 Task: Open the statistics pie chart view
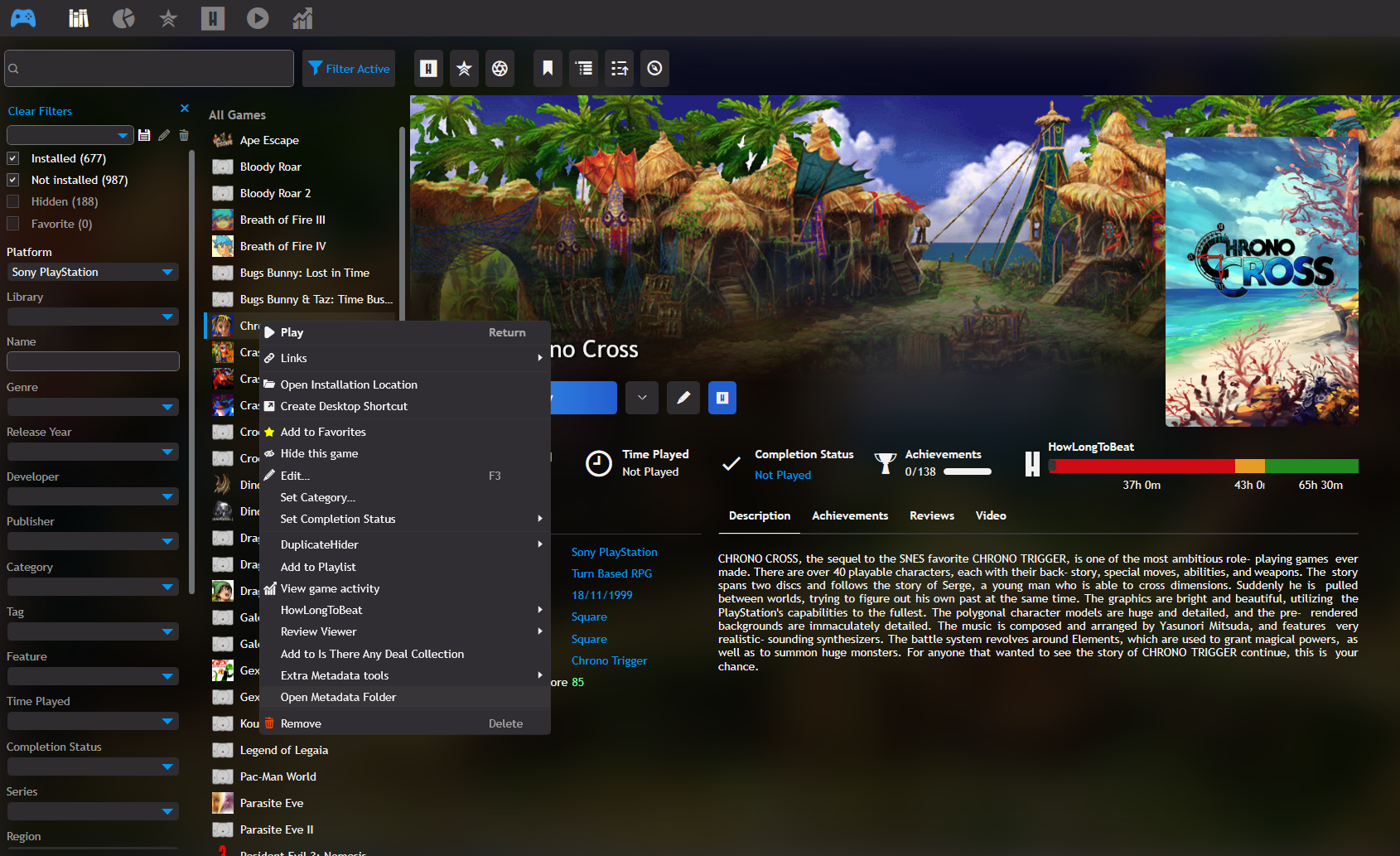coord(123,18)
